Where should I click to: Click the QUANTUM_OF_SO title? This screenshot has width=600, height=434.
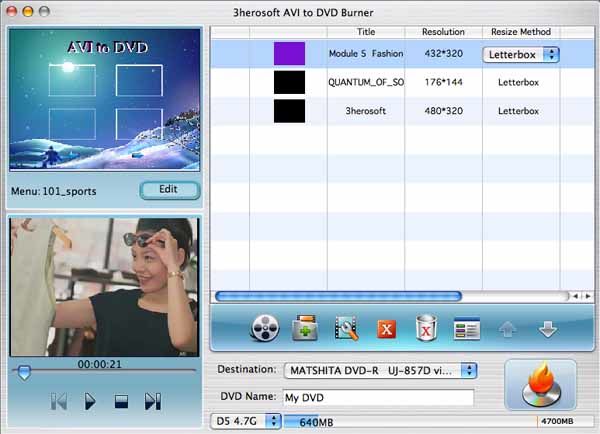point(366,82)
